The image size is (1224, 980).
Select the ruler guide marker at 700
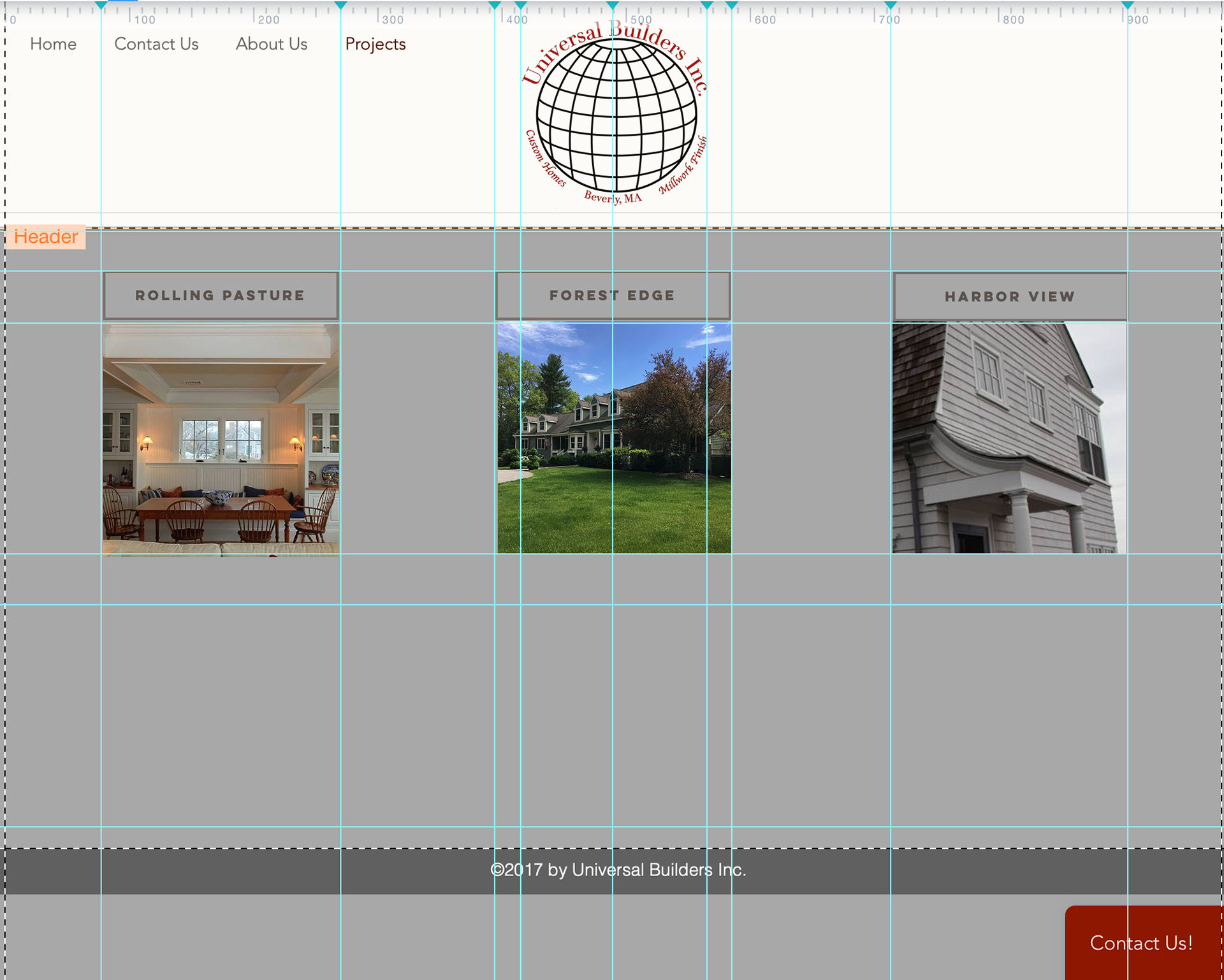[891, 5]
